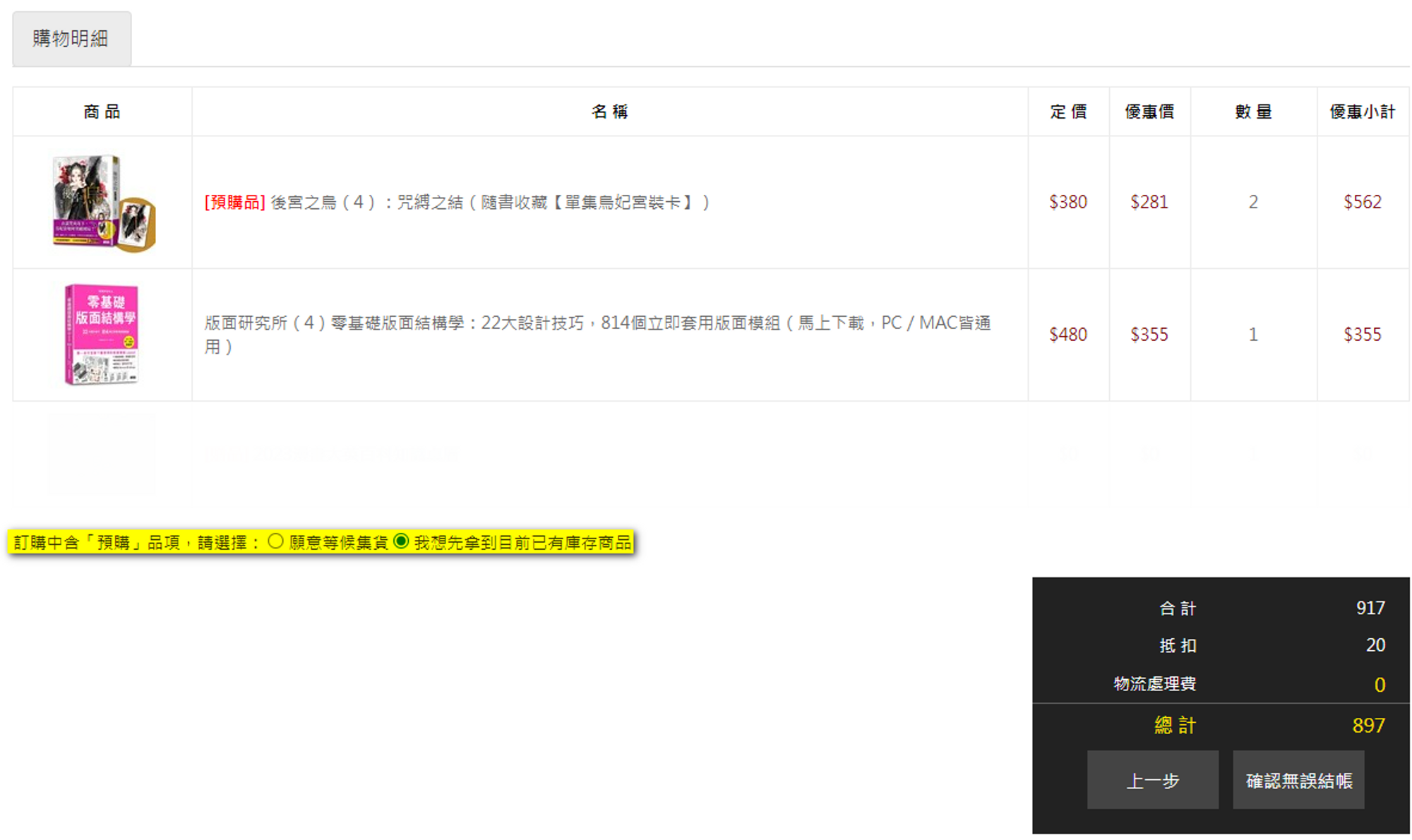Select the $480 list price cell
Image resolution: width=1412 pixels, height=840 pixels.
click(x=1068, y=335)
